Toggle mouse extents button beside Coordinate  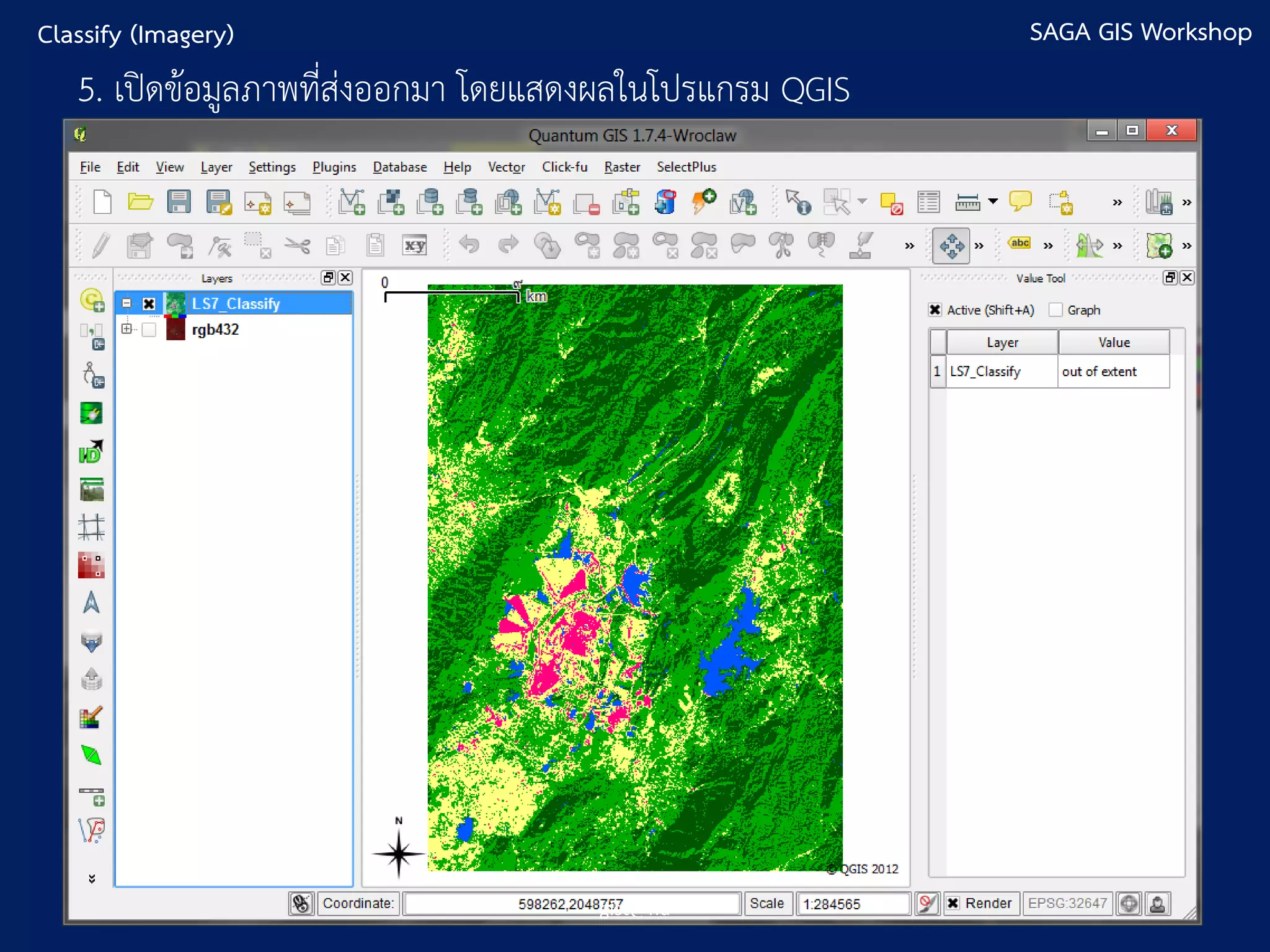pos(301,904)
